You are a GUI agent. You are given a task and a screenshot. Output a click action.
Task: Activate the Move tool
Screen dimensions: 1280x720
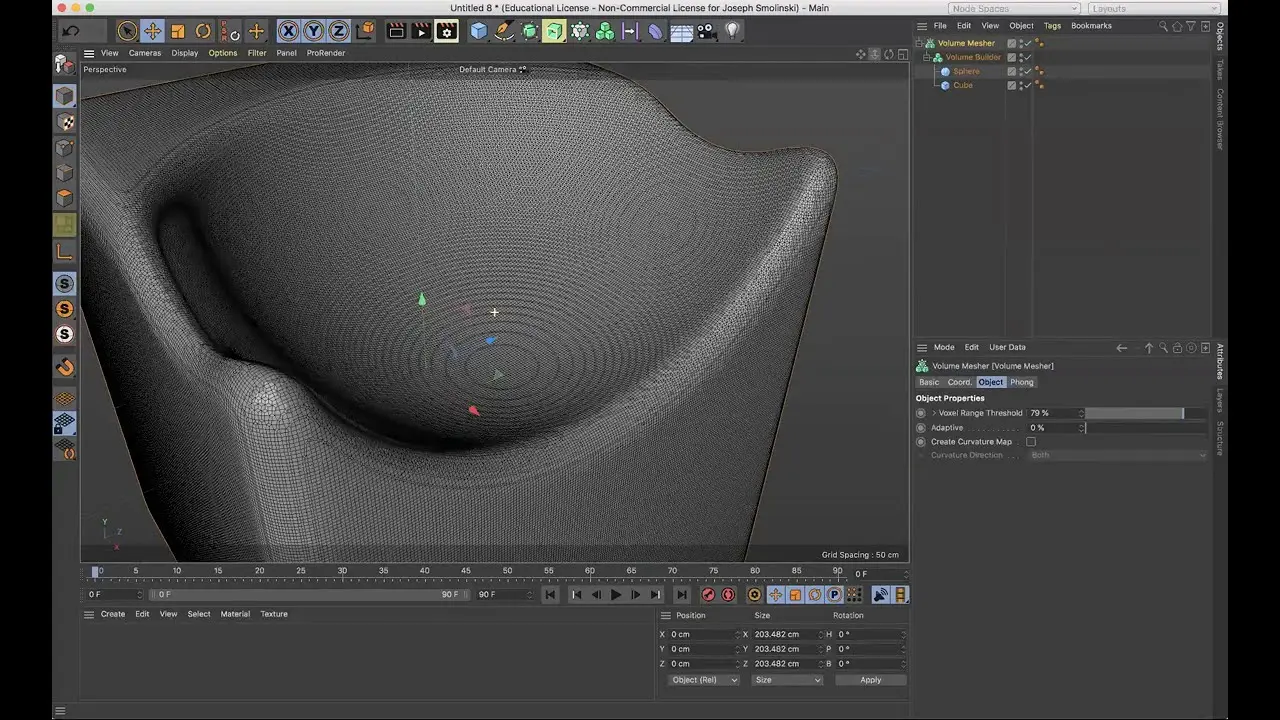152,31
